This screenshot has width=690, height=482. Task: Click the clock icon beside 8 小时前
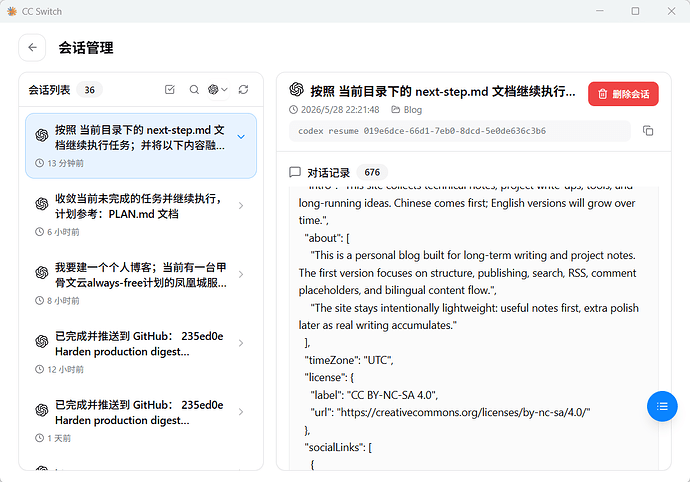39,300
